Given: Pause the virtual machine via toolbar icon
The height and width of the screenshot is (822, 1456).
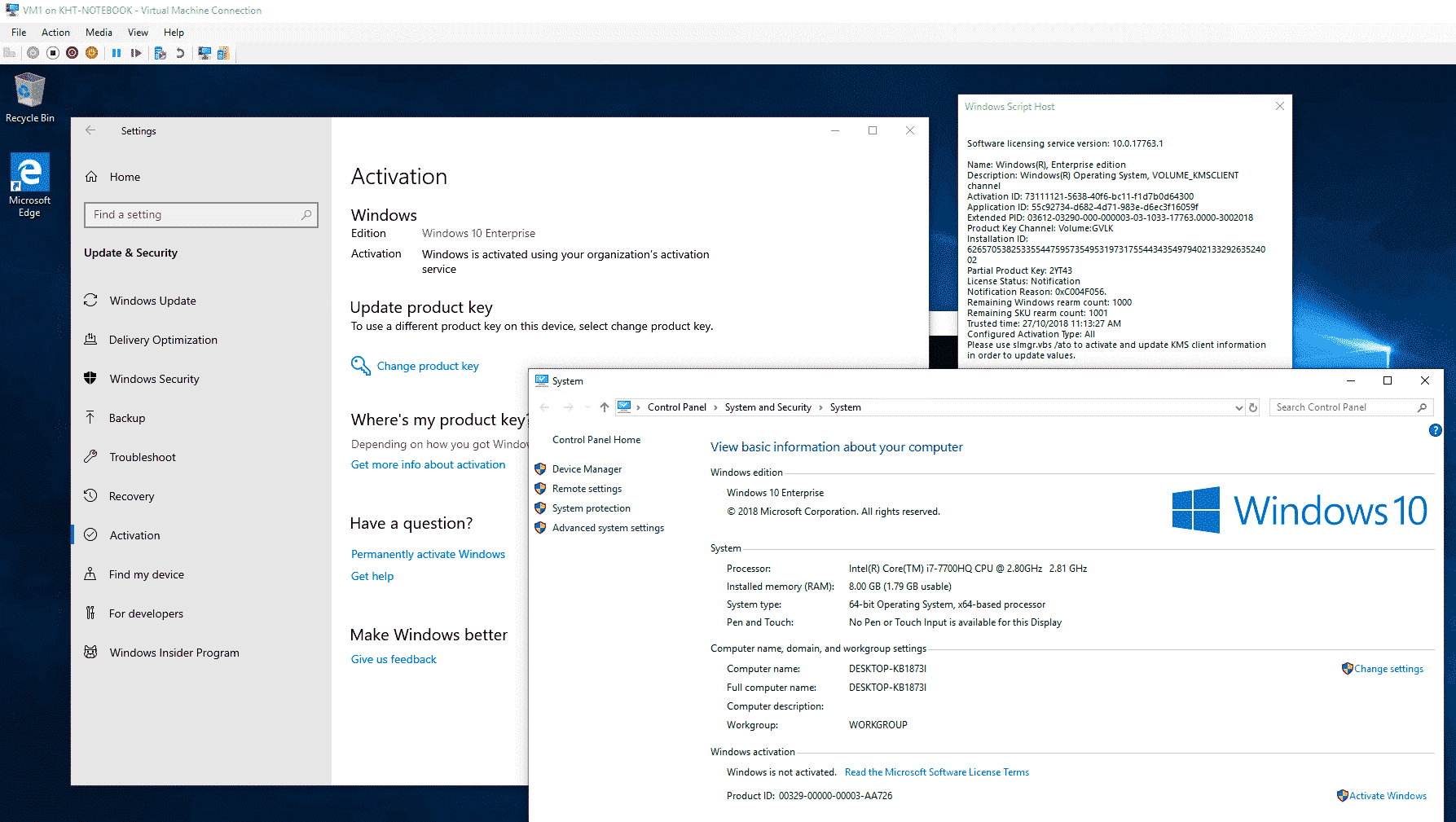Looking at the screenshot, I should 117,53.
